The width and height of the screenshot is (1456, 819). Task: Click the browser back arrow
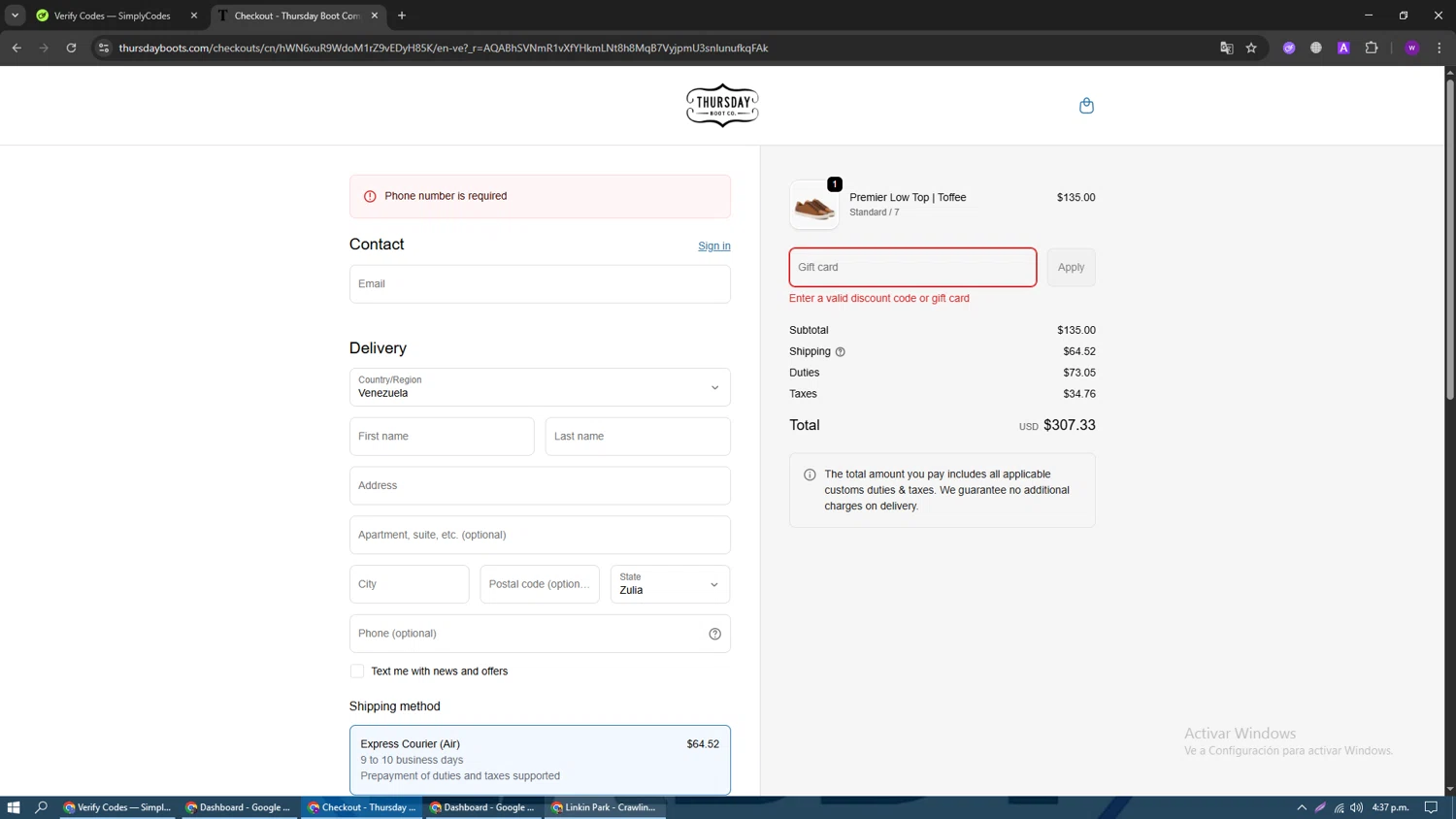coord(17,48)
